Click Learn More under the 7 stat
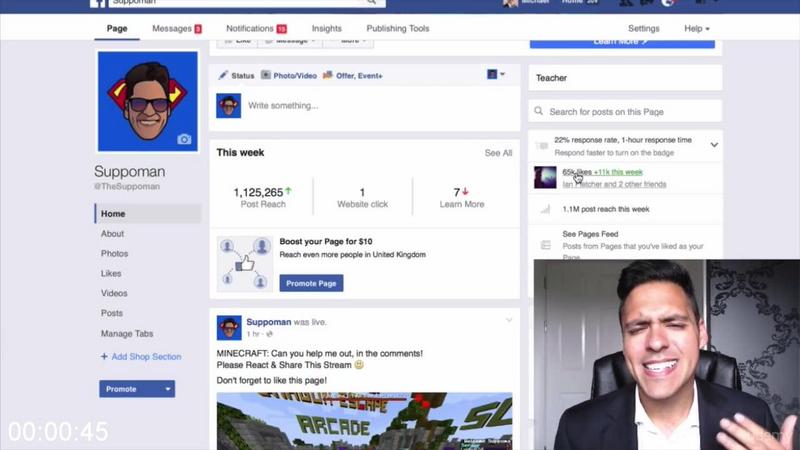 click(x=462, y=204)
